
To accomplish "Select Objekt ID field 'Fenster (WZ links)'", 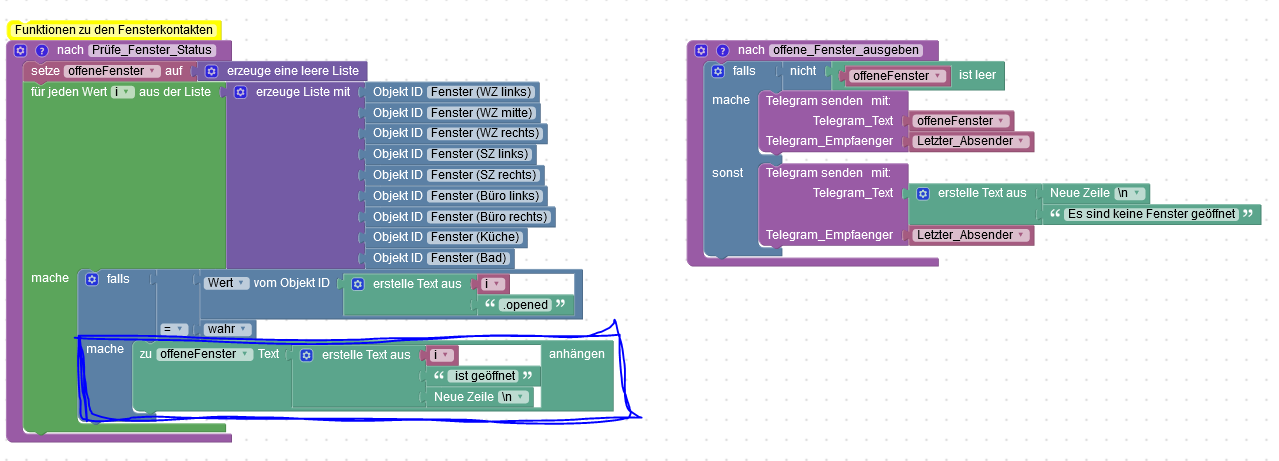I will pyautogui.click(x=480, y=92).
